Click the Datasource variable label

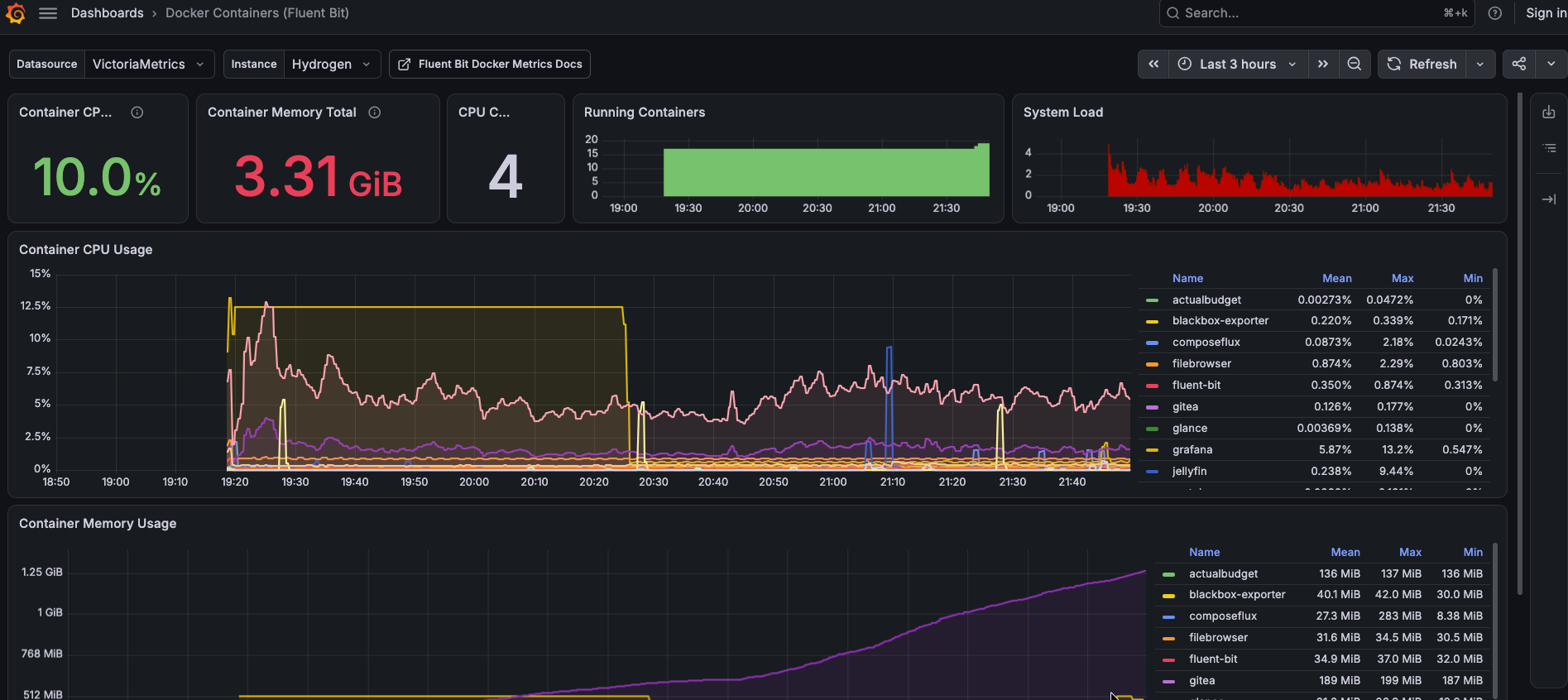(x=47, y=64)
